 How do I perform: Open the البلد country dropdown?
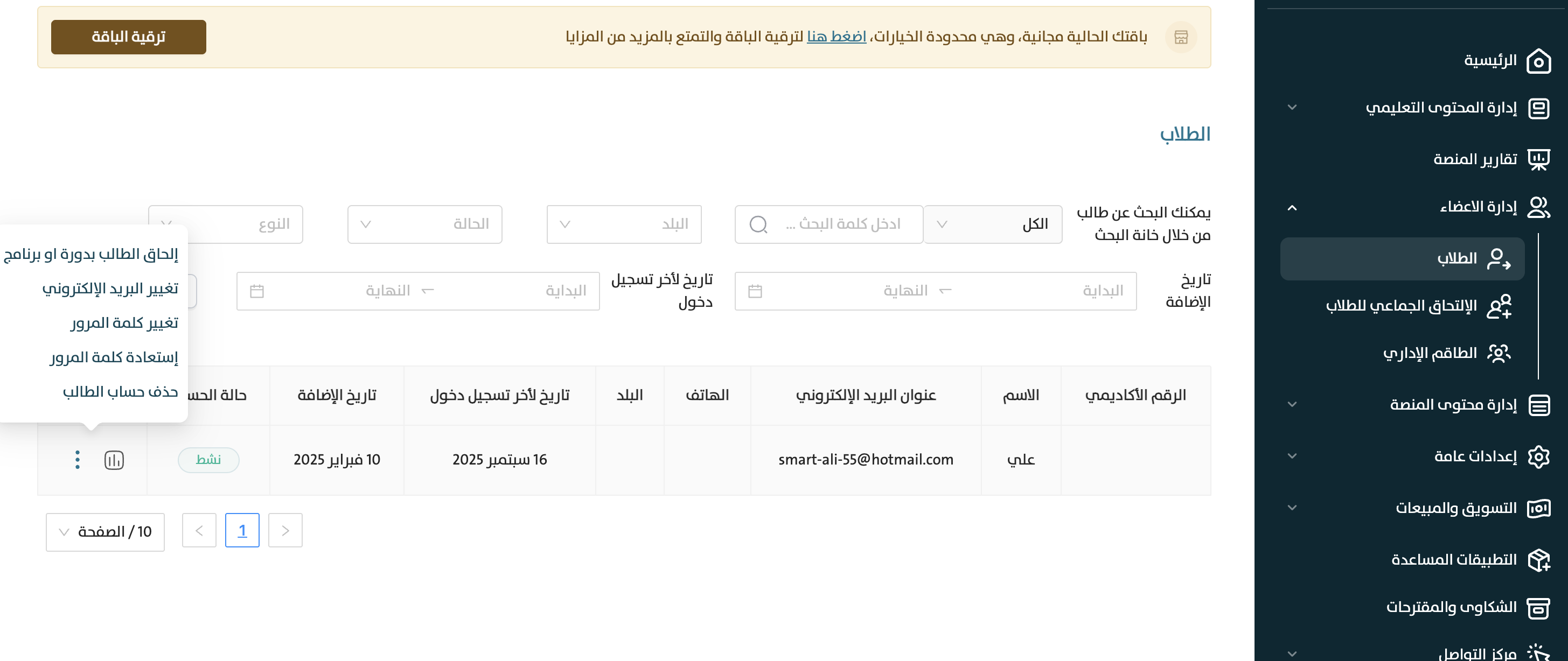click(623, 224)
